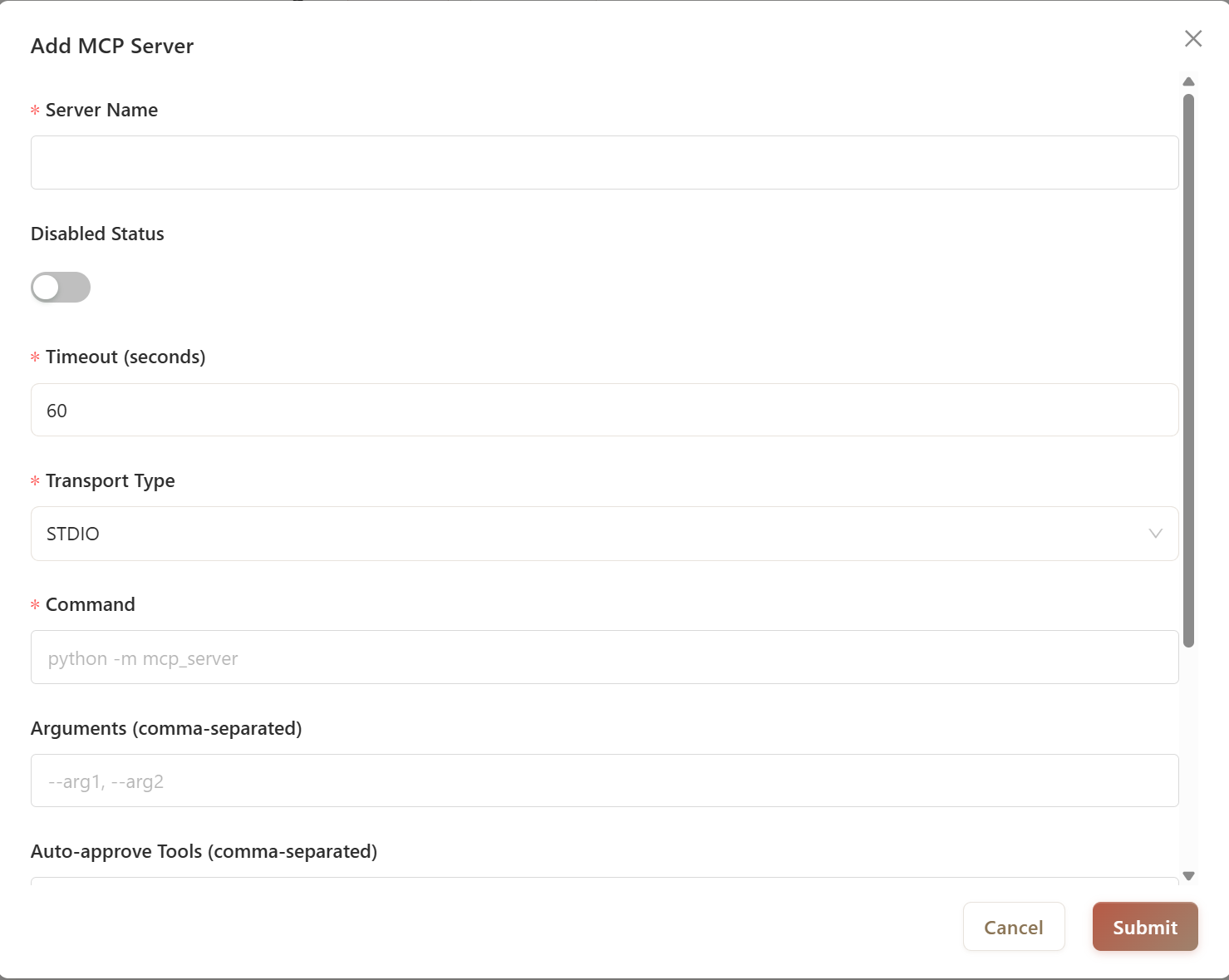
Task: Click the Arguments comma-separated input
Action: tap(604, 781)
